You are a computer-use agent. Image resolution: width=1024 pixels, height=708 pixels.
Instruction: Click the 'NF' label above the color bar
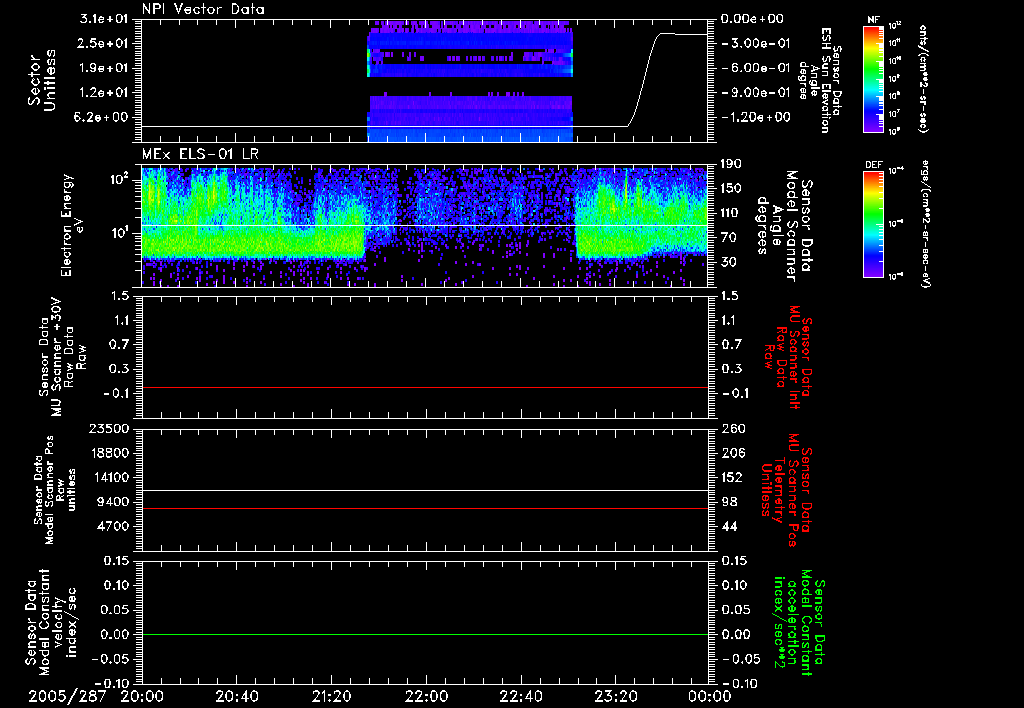coord(874,20)
